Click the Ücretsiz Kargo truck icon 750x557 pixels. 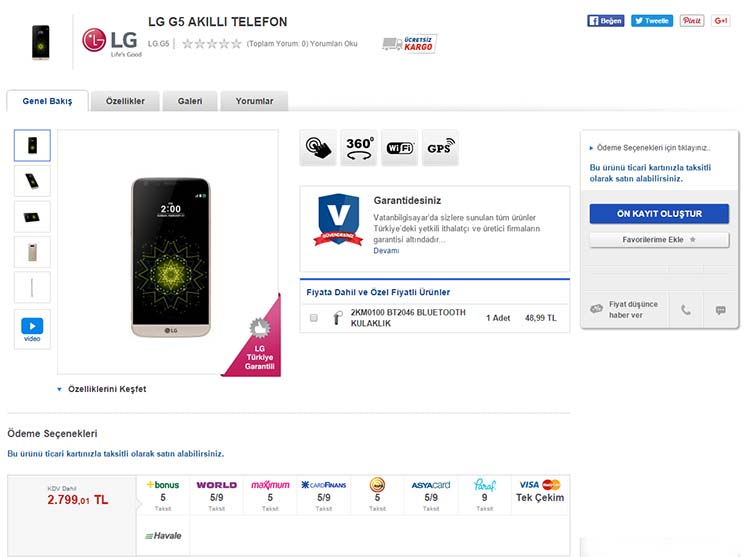point(409,43)
